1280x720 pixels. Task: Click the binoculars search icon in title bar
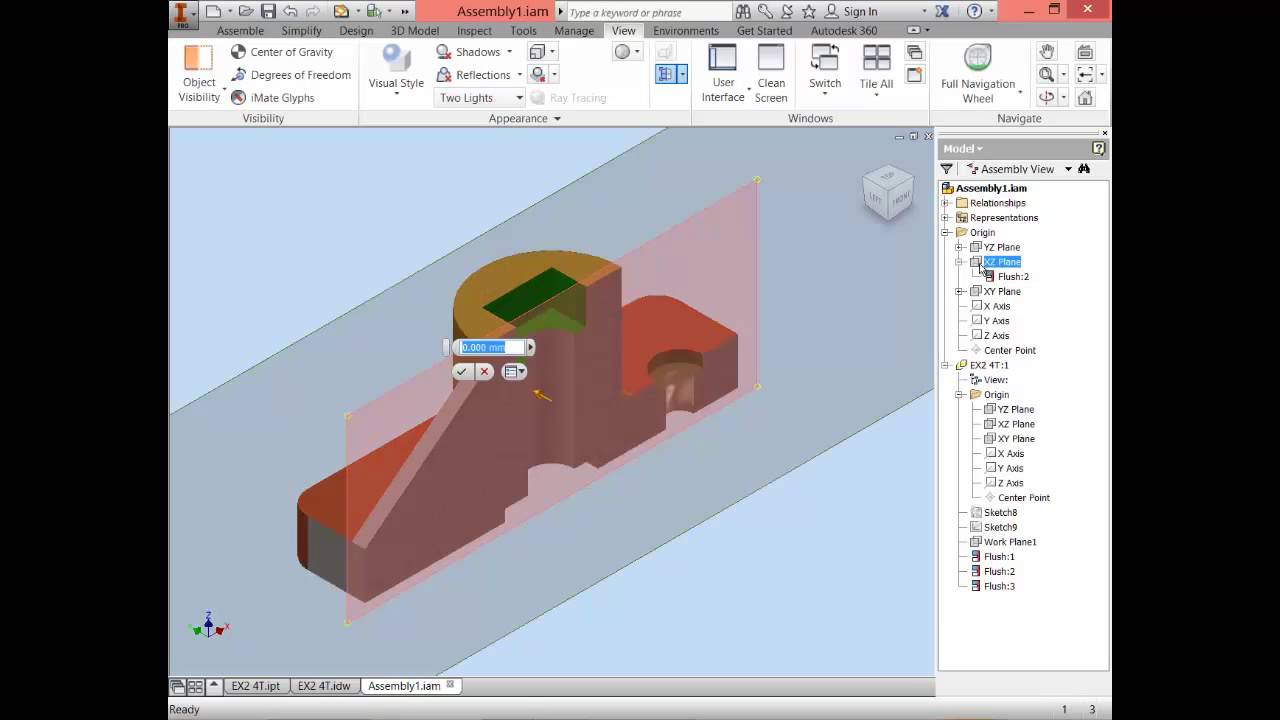(x=743, y=11)
